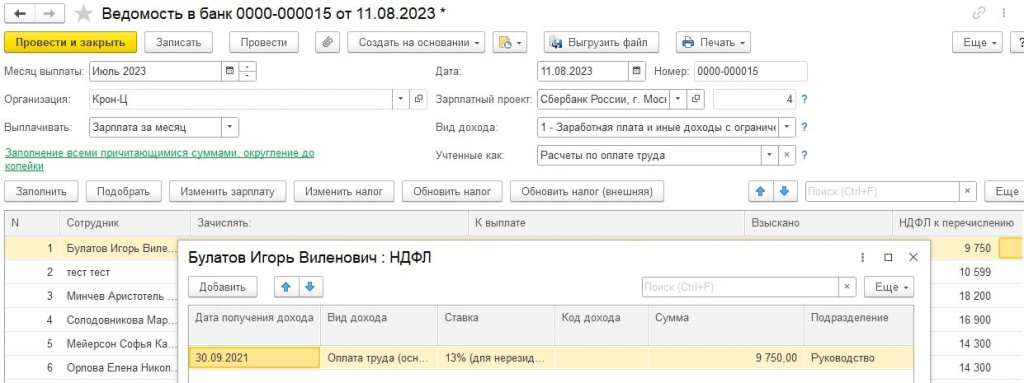The width and height of the screenshot is (1024, 383).
Task: Move table row up with arrow
Action: tap(760, 192)
